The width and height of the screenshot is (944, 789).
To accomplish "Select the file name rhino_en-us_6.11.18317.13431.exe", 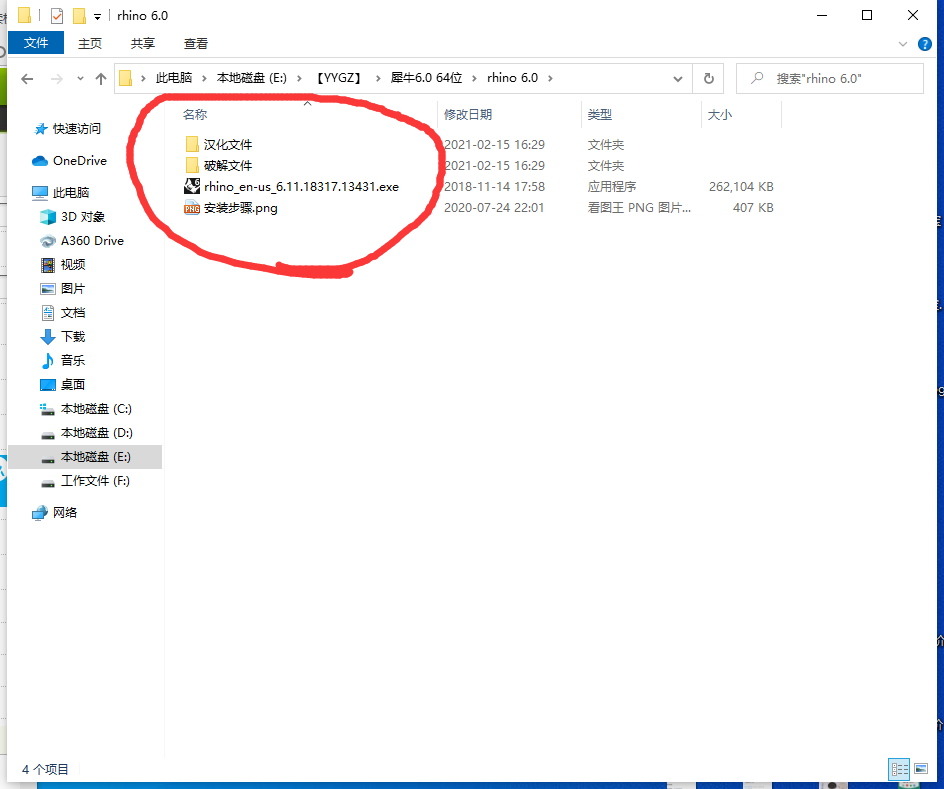I will click(x=301, y=187).
